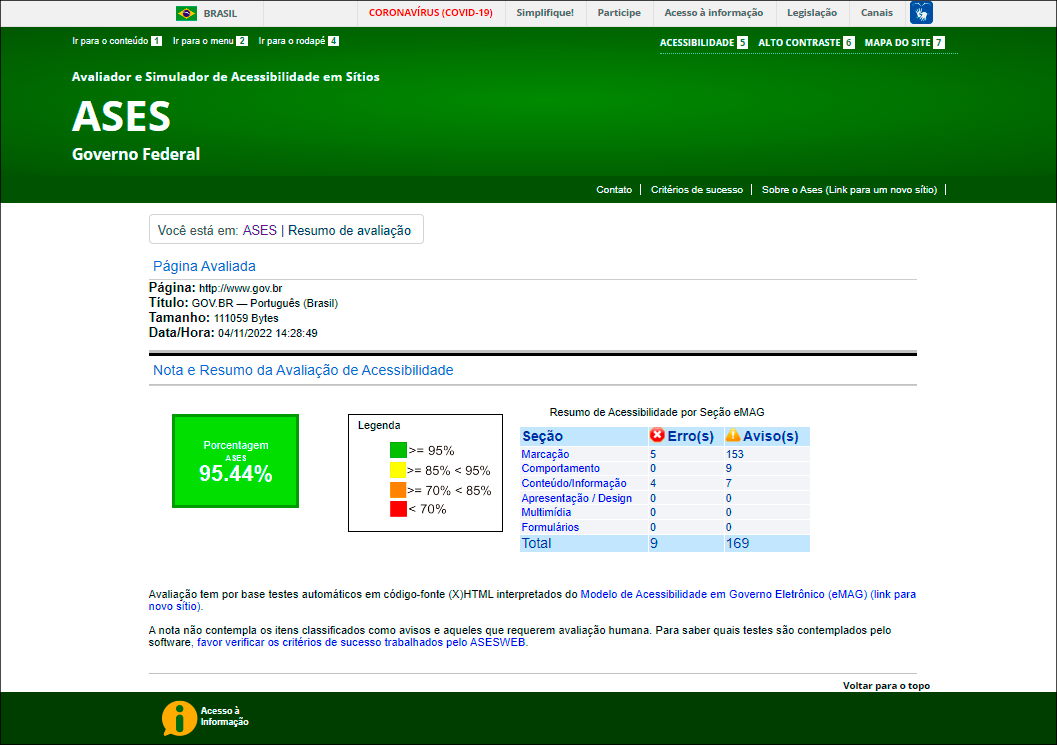The image size is (1057, 745).
Task: Open the Canais top menu
Action: point(877,13)
